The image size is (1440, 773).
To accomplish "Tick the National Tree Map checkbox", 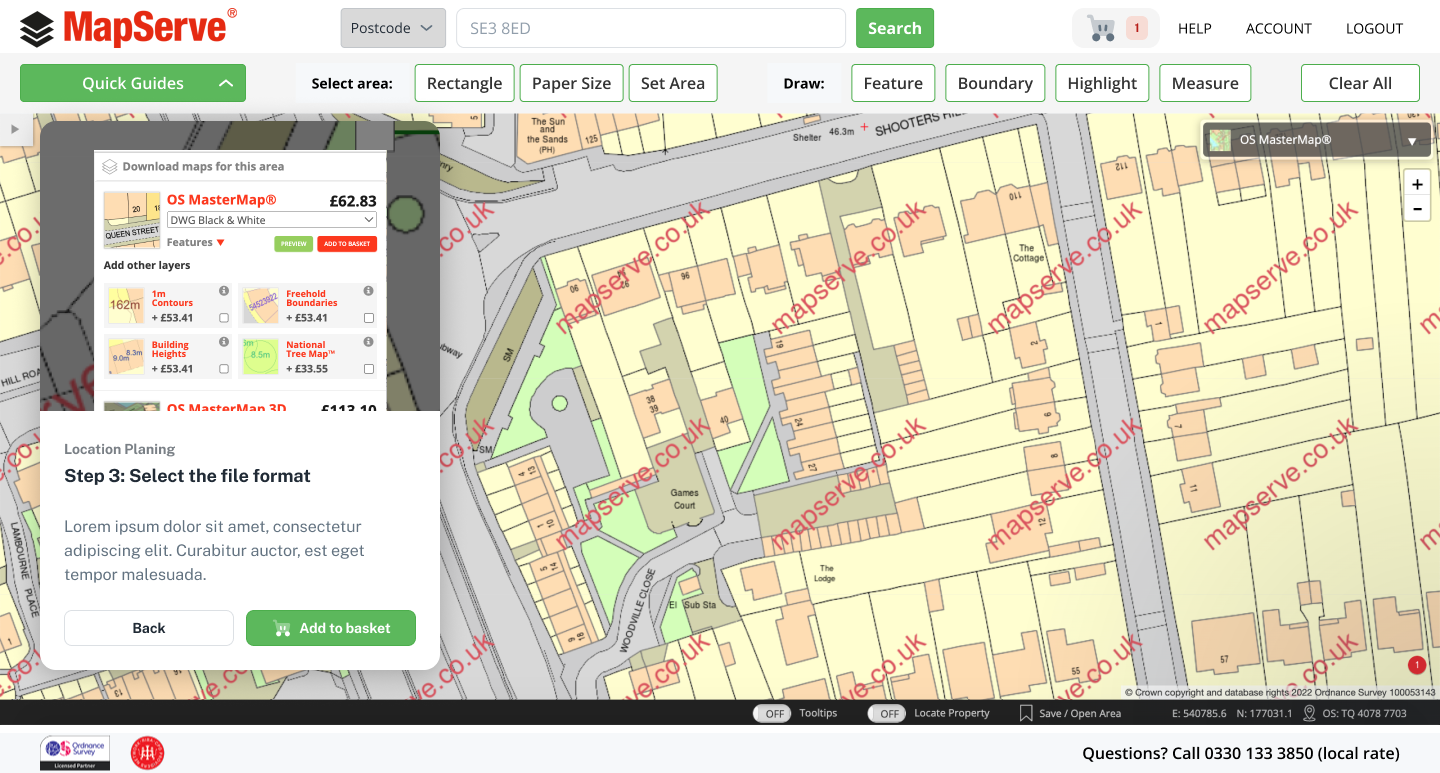I will [x=369, y=369].
